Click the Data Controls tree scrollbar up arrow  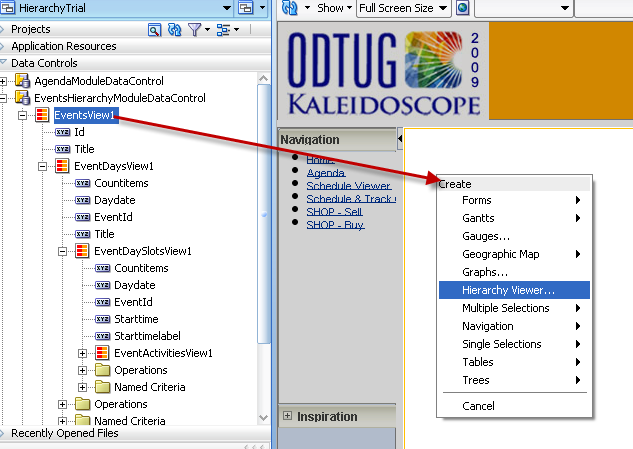[x=264, y=78]
